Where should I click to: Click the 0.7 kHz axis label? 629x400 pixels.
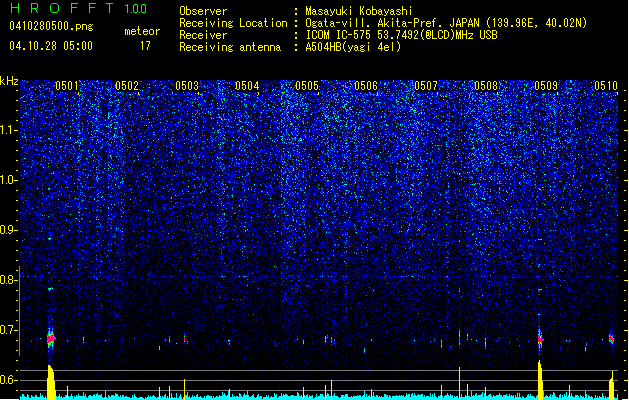tap(8, 330)
